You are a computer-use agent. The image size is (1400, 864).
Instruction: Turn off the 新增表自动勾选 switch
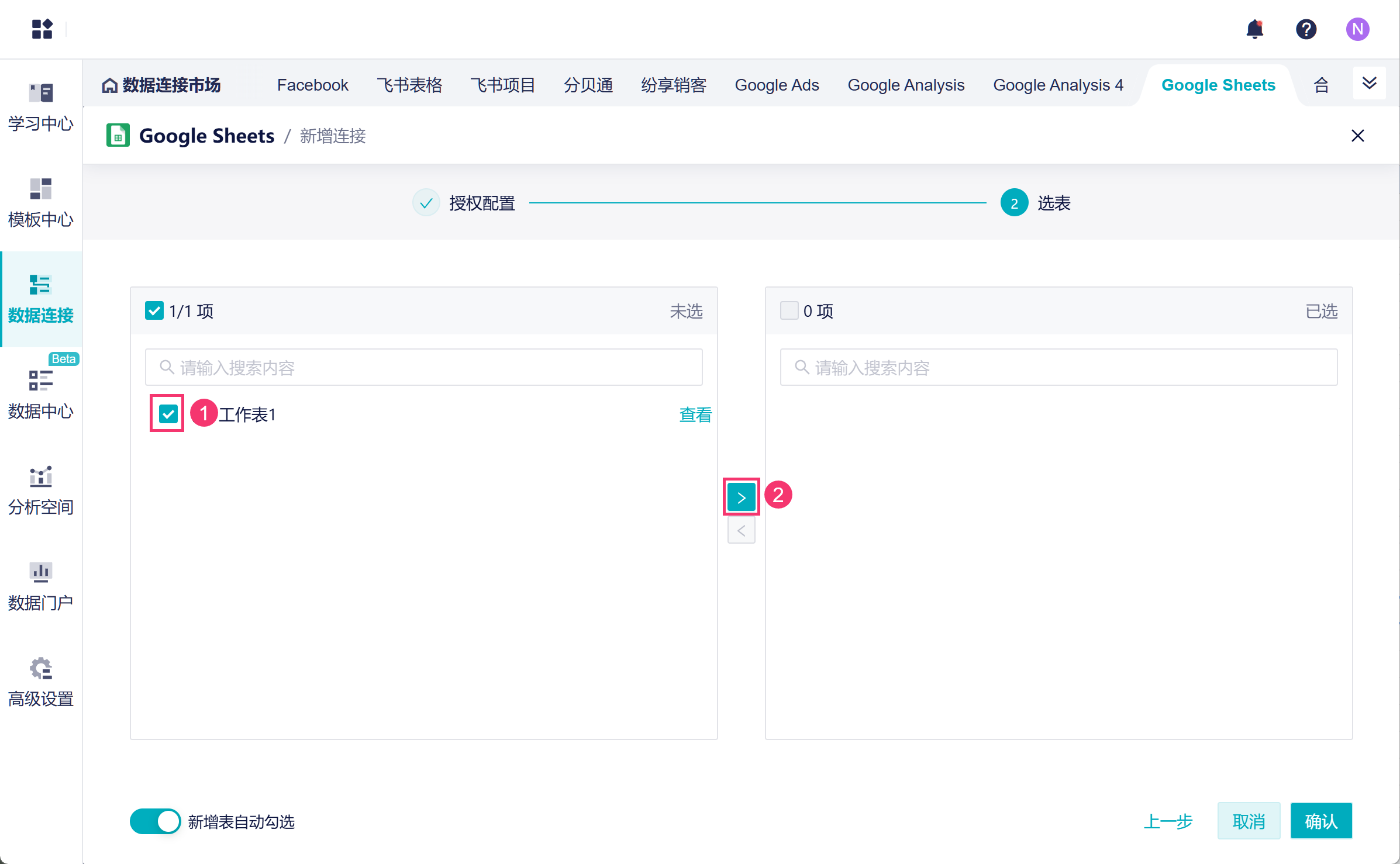(x=155, y=821)
